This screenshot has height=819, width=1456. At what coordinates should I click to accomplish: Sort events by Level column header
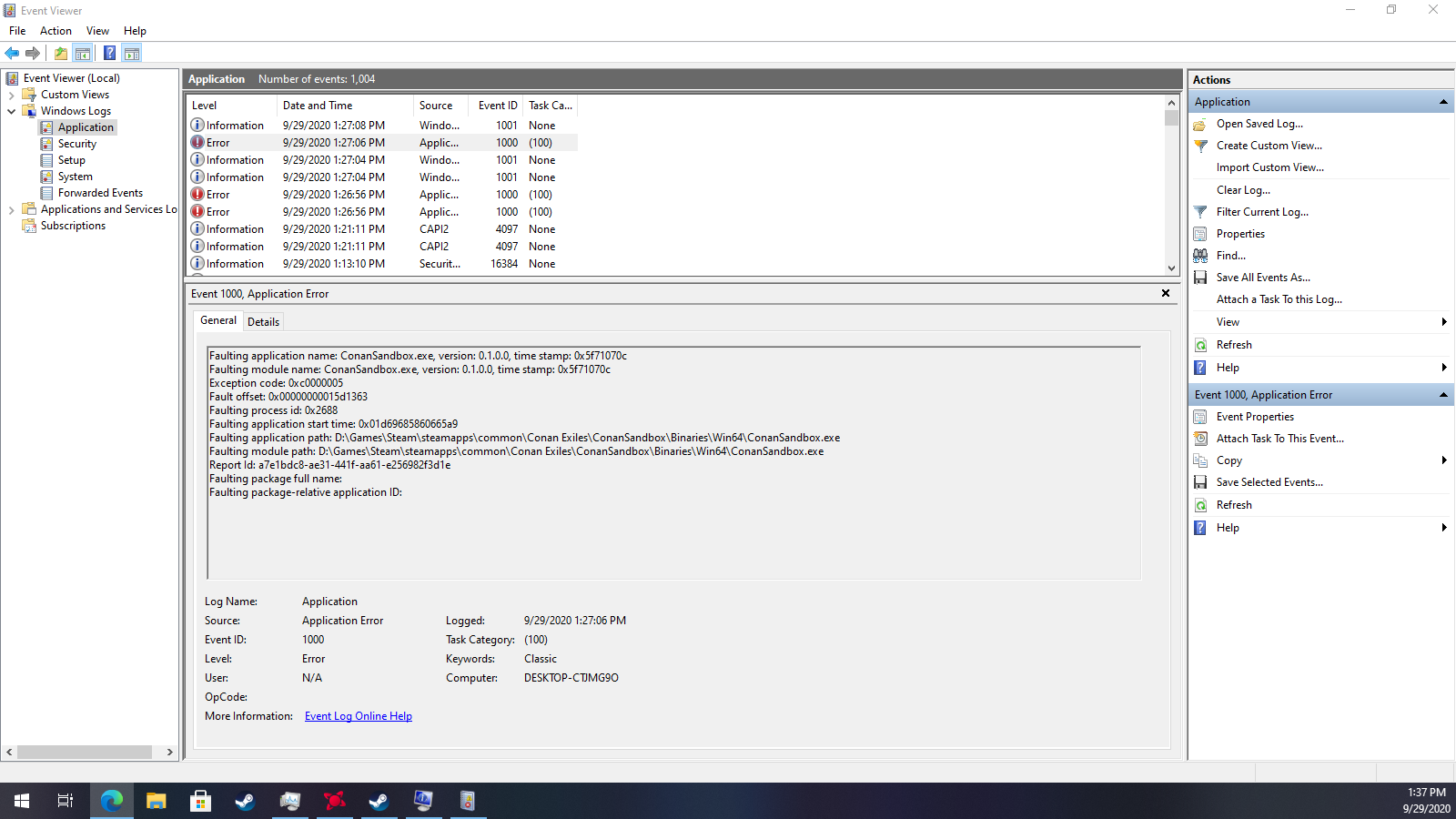231,106
